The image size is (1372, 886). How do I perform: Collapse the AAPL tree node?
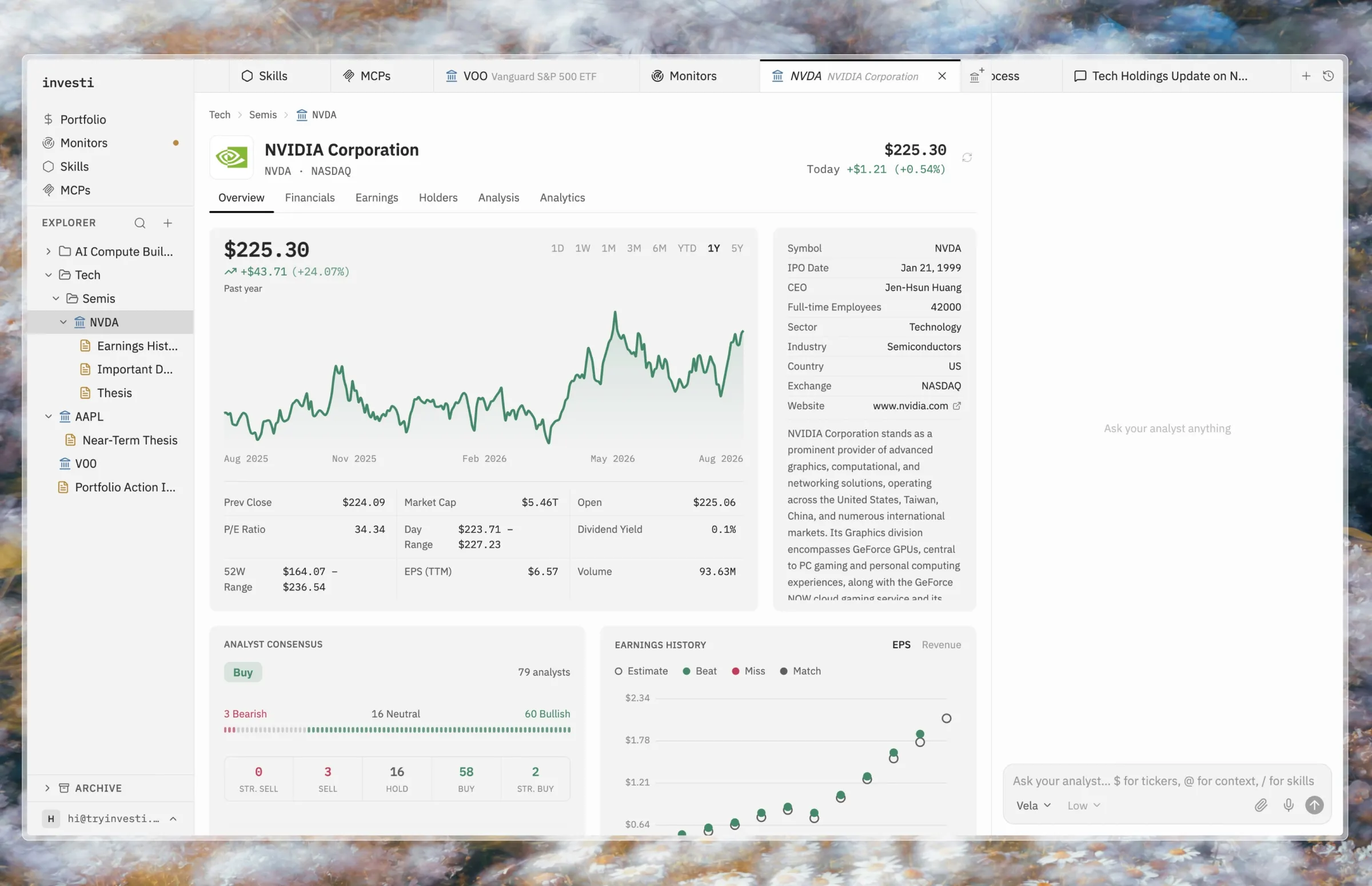click(49, 417)
